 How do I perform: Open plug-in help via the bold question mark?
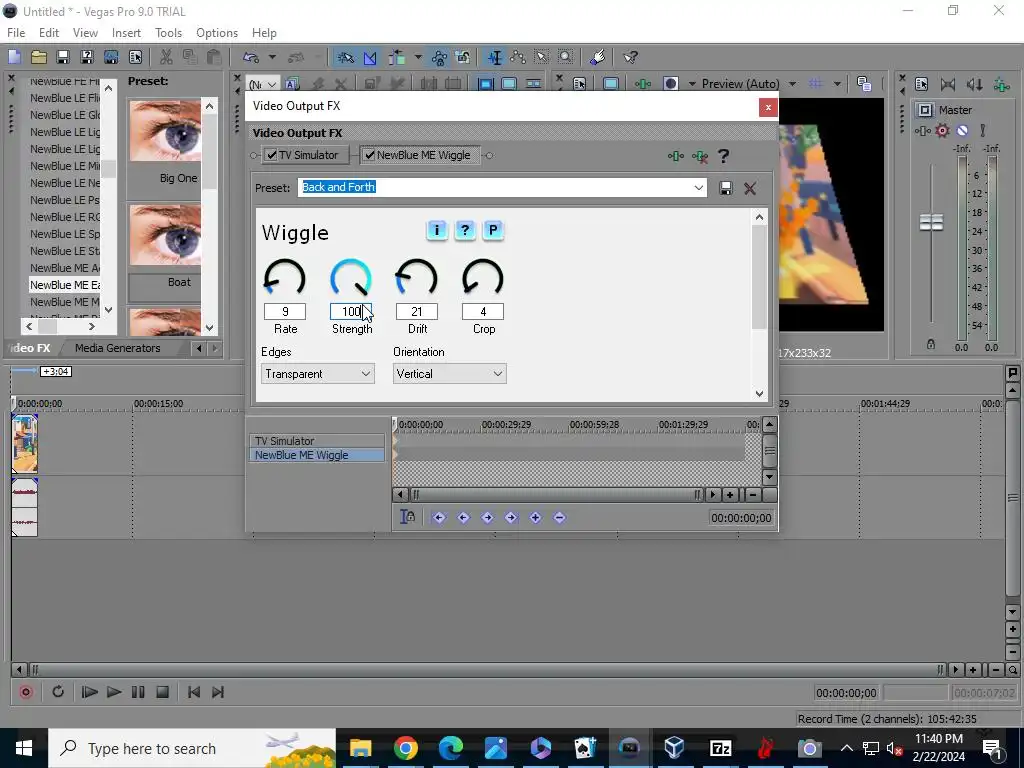[723, 156]
